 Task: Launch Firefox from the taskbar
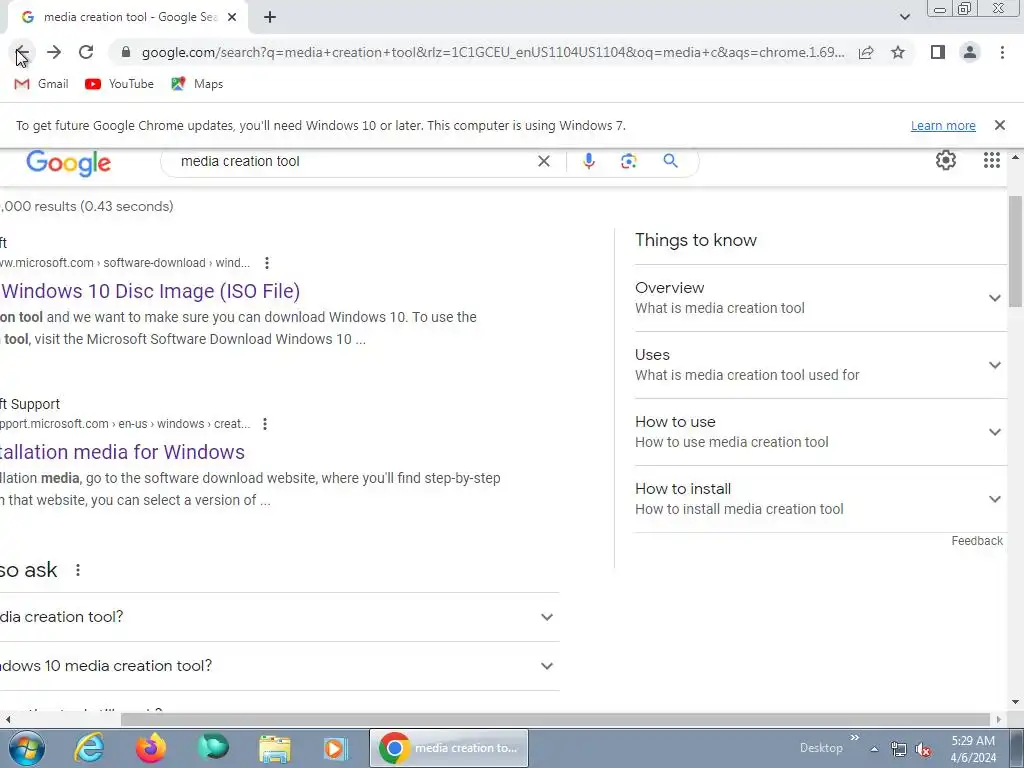pyautogui.click(x=151, y=748)
